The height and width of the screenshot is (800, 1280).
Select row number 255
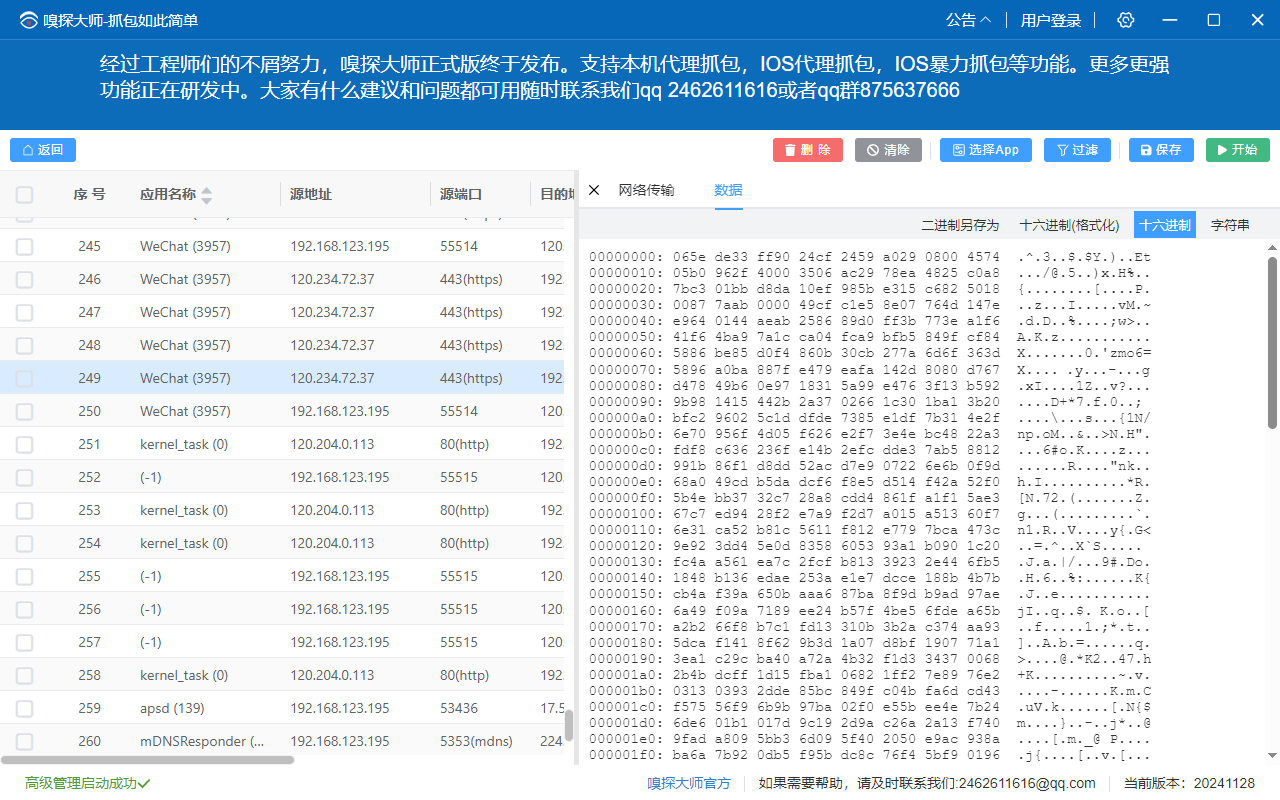89,576
